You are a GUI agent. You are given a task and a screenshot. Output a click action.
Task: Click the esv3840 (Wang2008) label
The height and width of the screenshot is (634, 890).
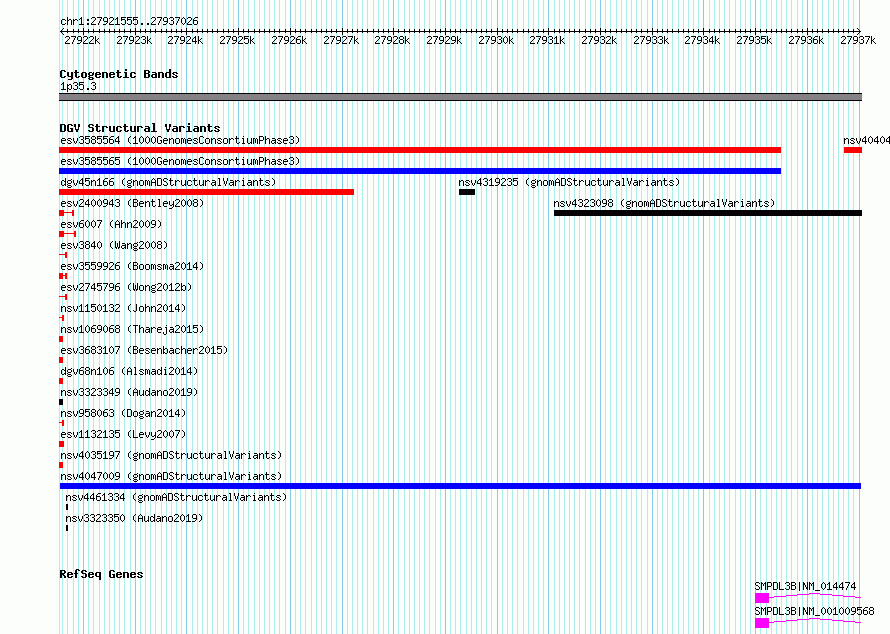pos(114,245)
